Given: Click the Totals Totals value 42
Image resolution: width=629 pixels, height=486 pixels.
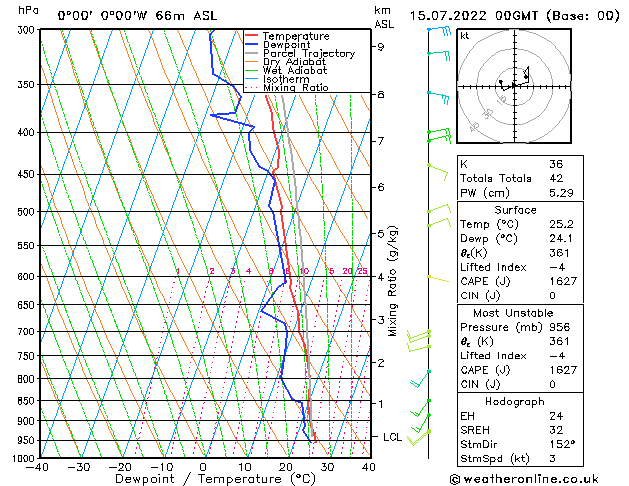Looking at the screenshot, I should pos(556,178).
